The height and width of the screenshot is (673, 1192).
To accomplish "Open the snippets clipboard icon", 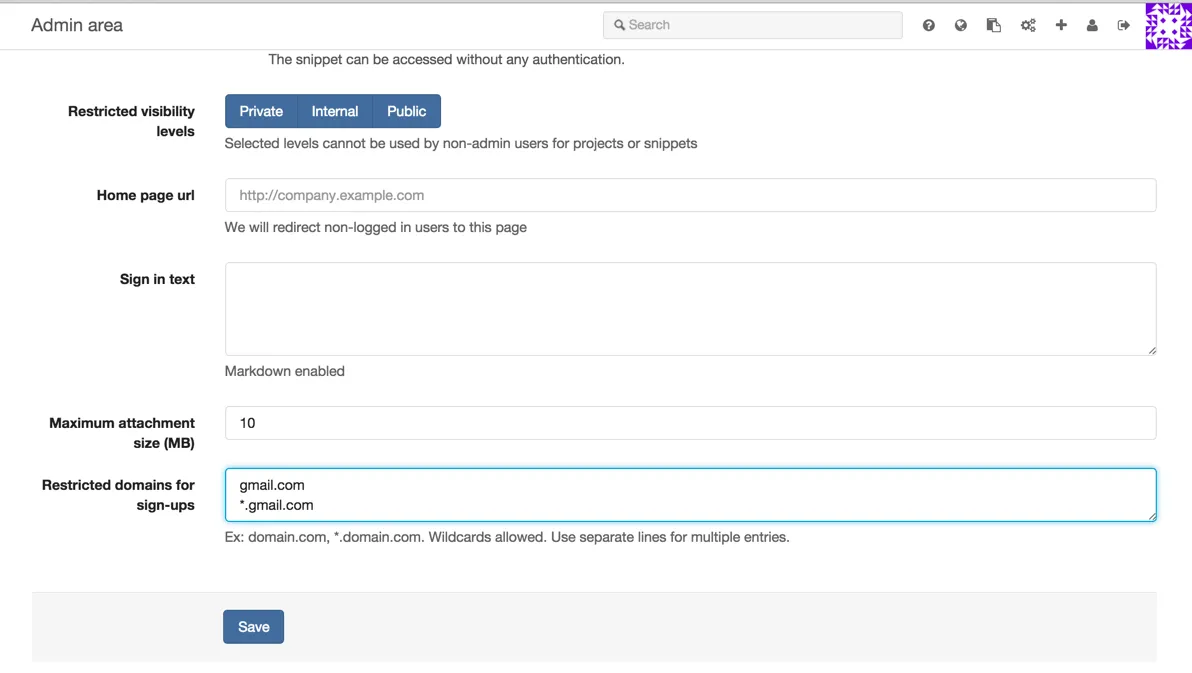I will click(993, 25).
